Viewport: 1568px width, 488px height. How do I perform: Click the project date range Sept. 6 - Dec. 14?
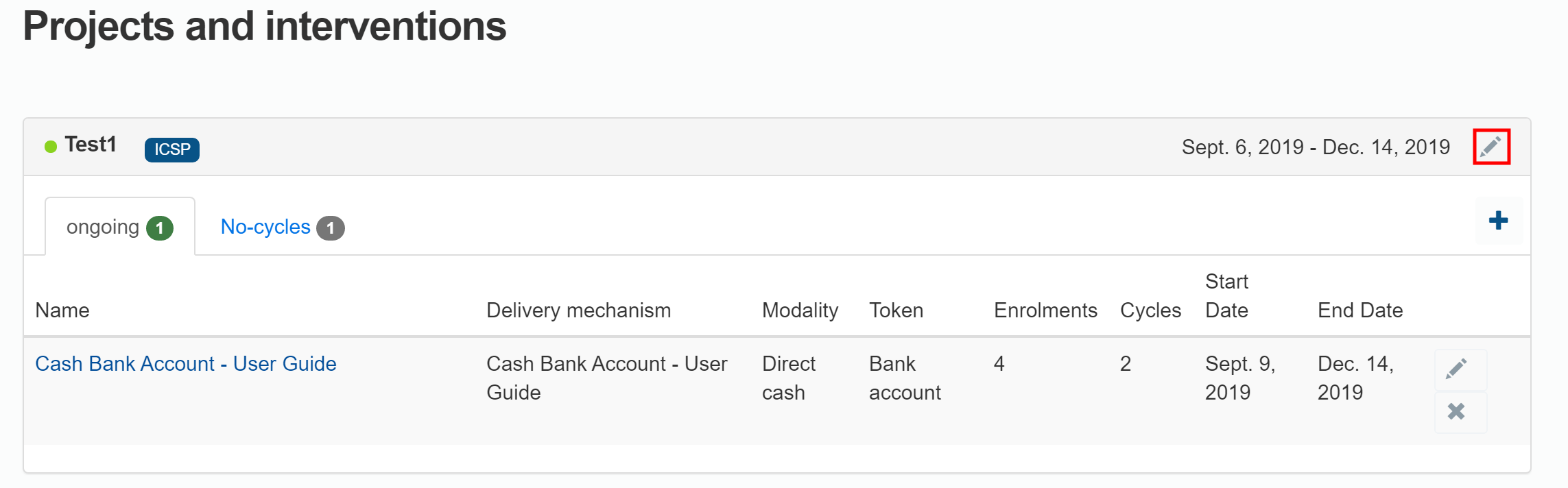click(x=1316, y=147)
